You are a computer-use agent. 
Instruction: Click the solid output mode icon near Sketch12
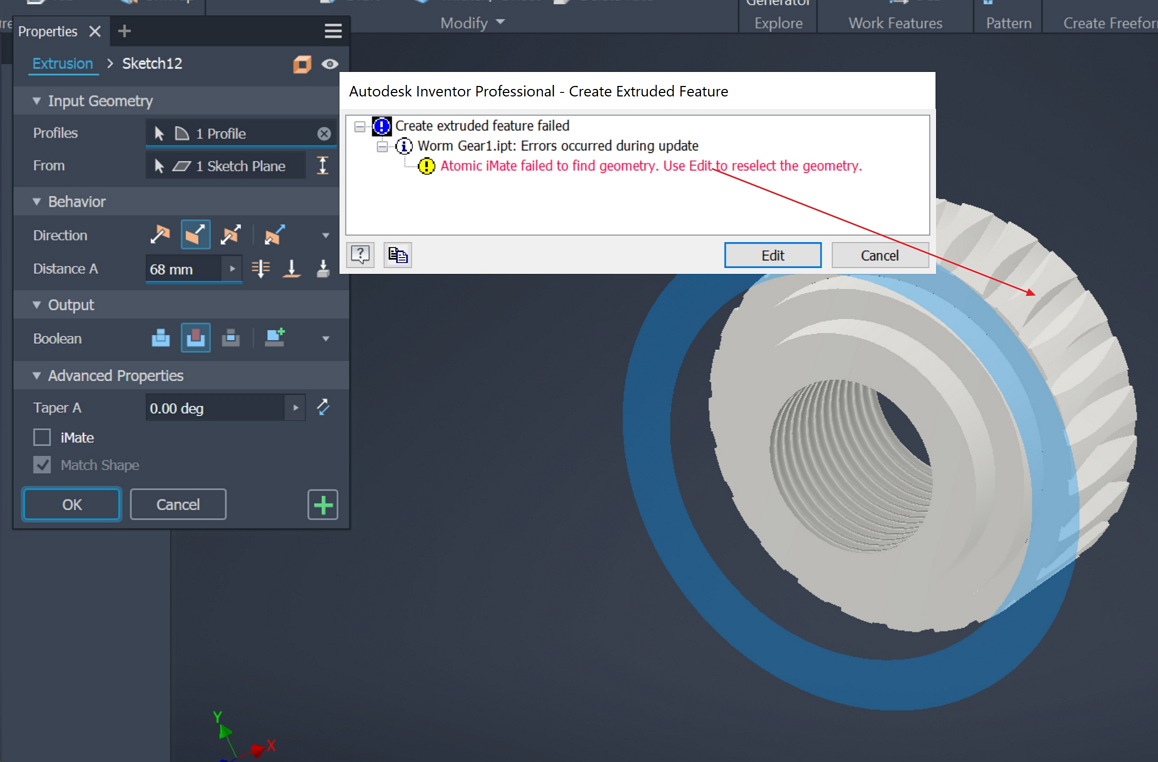(x=302, y=64)
